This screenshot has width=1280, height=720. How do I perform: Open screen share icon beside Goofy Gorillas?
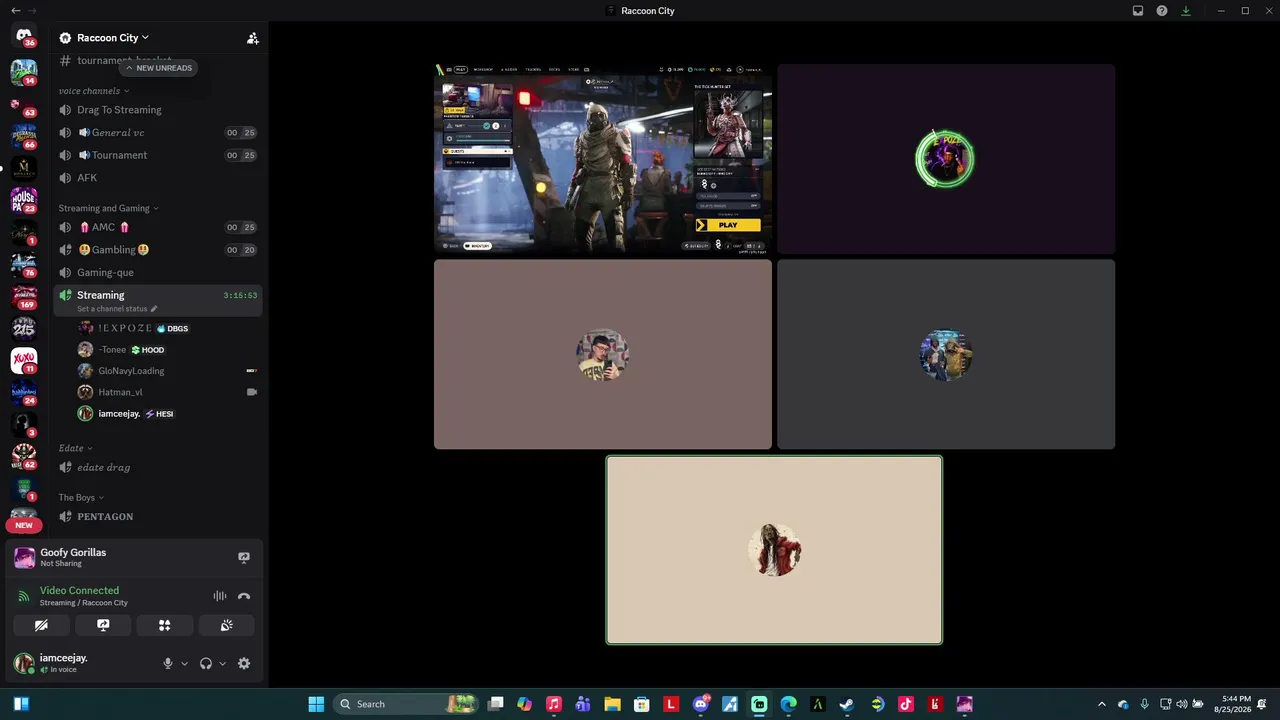(x=244, y=557)
